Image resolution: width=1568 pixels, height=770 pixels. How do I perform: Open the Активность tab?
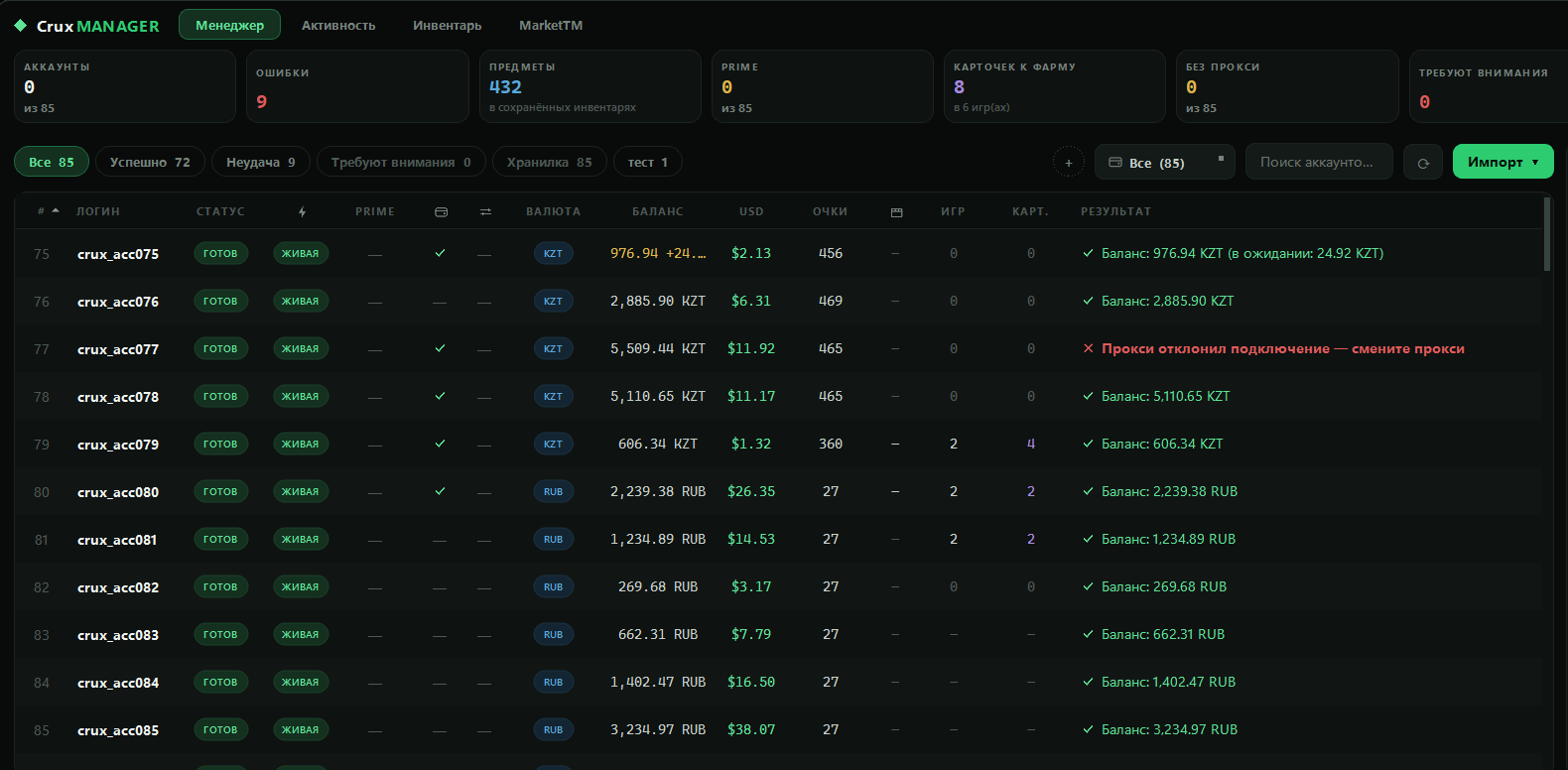[338, 25]
